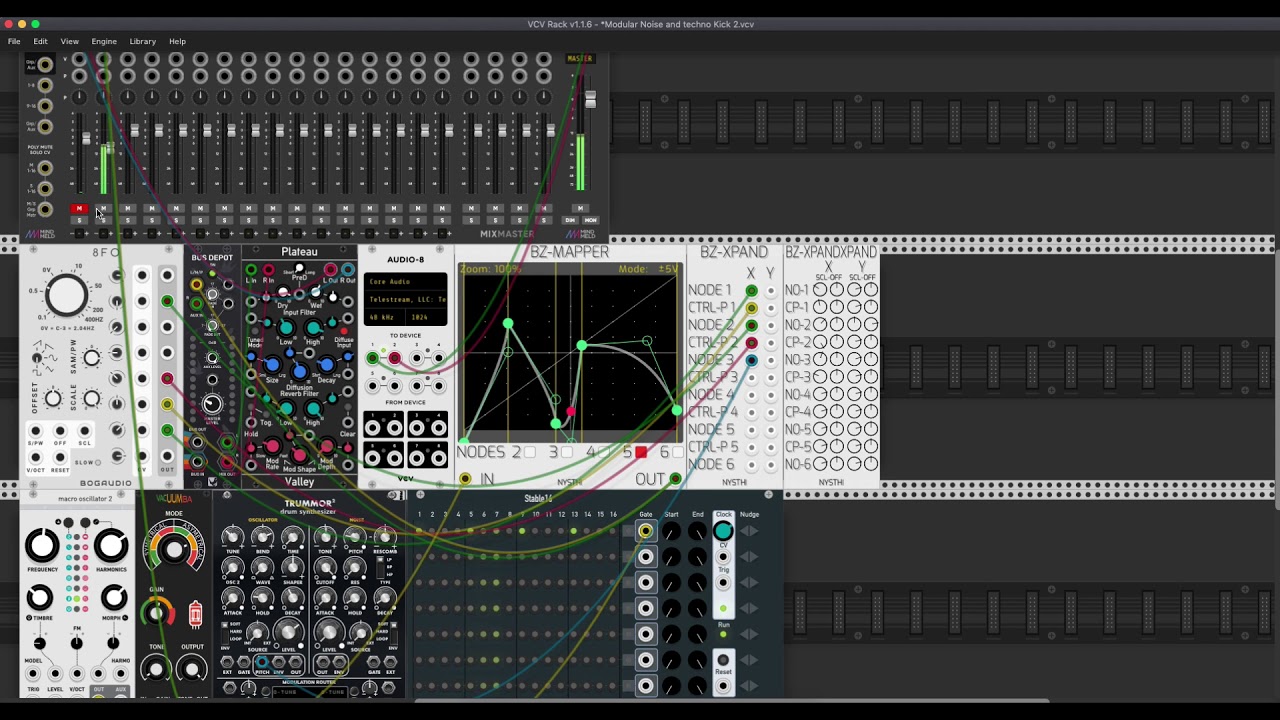
Task: Enable BZ-Mapper Nodes 3 checkbox
Action: [566, 453]
